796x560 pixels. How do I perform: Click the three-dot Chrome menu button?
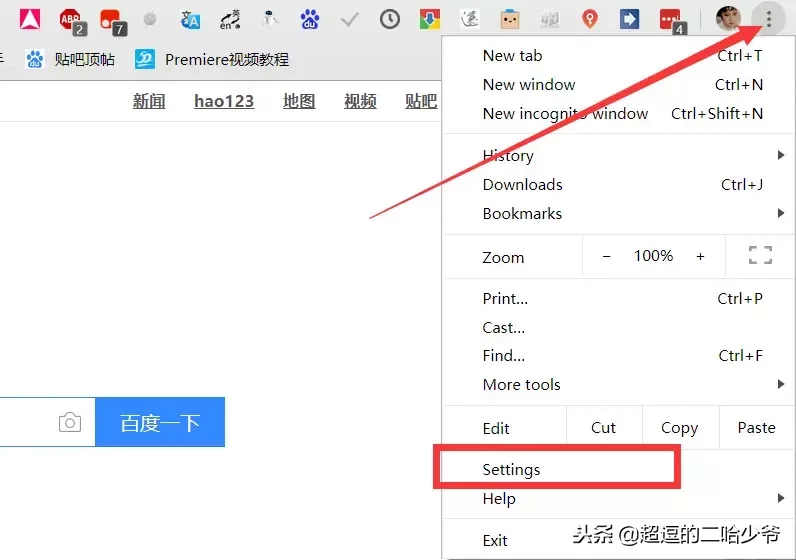click(x=769, y=19)
